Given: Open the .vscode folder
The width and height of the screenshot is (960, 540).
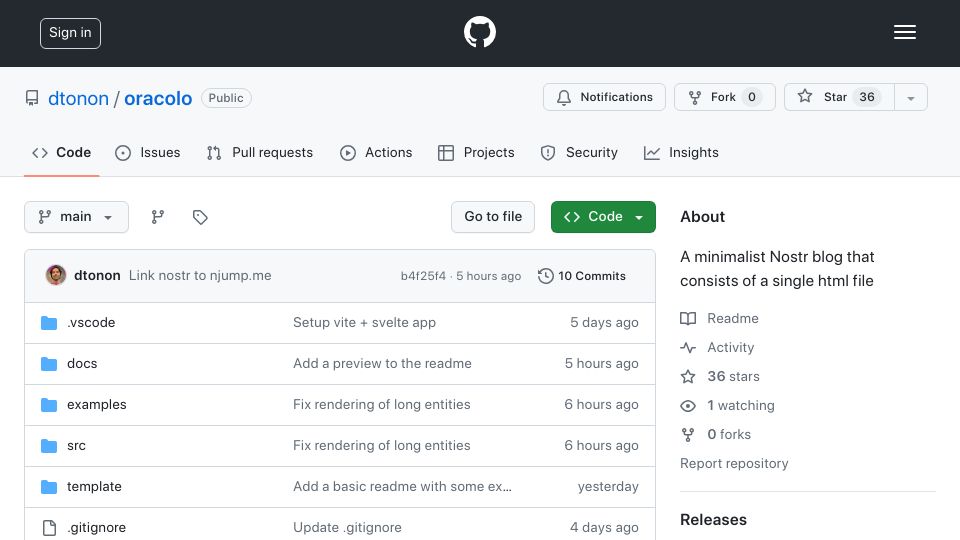Looking at the screenshot, I should [x=91, y=323].
